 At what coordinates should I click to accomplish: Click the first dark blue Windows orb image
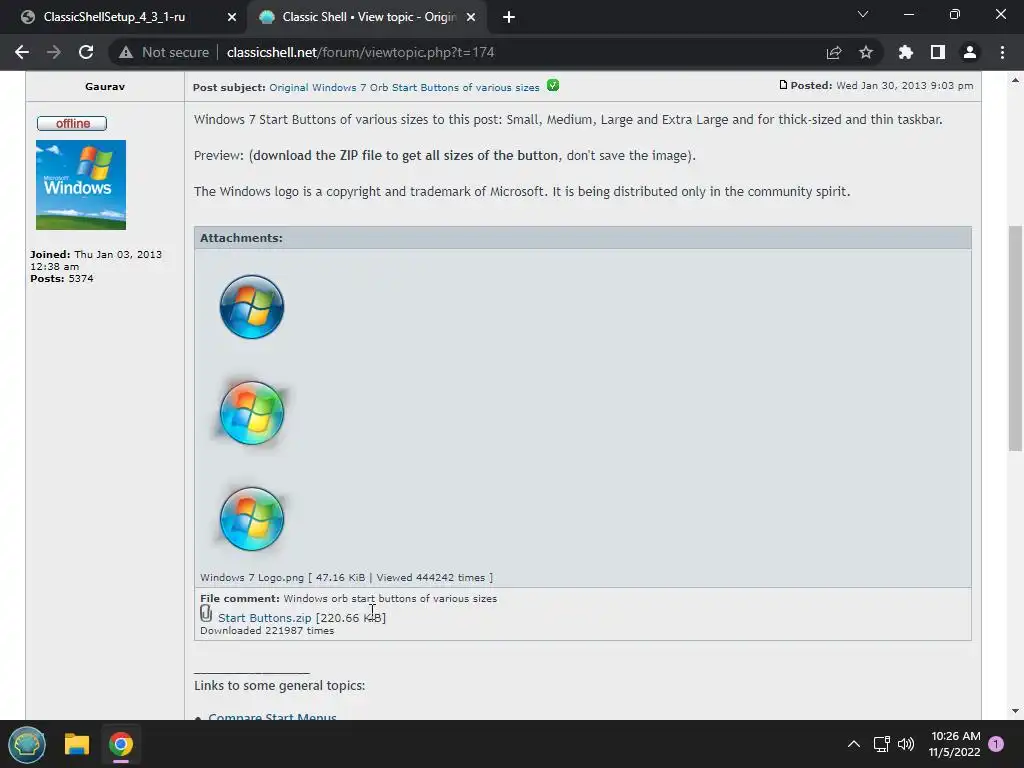click(251, 307)
